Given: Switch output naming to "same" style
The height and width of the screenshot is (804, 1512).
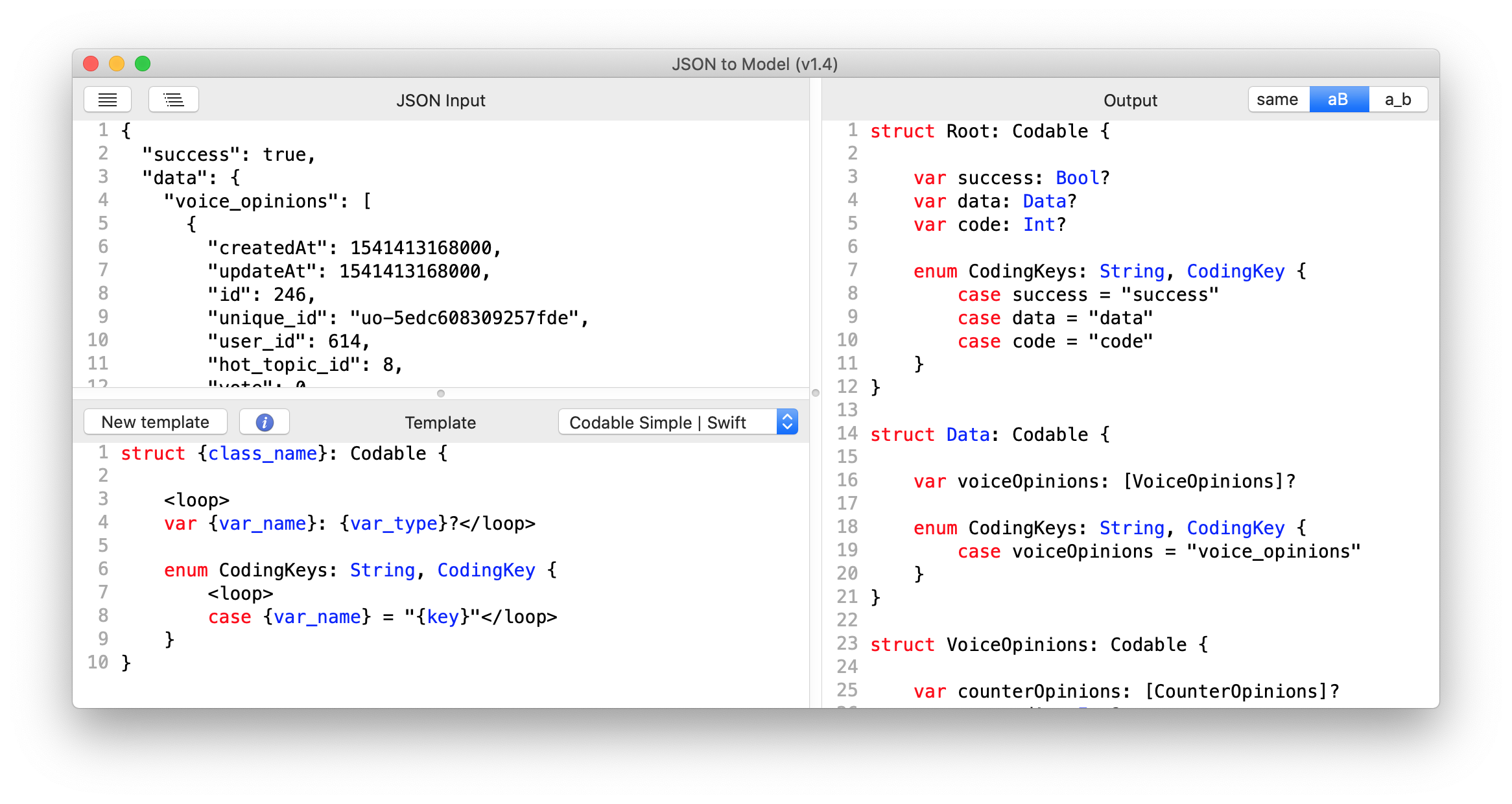Looking at the screenshot, I should click(1277, 99).
